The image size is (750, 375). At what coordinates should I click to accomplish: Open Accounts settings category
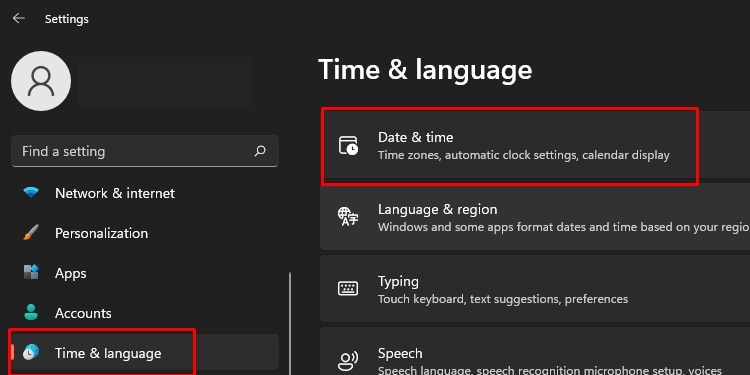tap(145, 313)
